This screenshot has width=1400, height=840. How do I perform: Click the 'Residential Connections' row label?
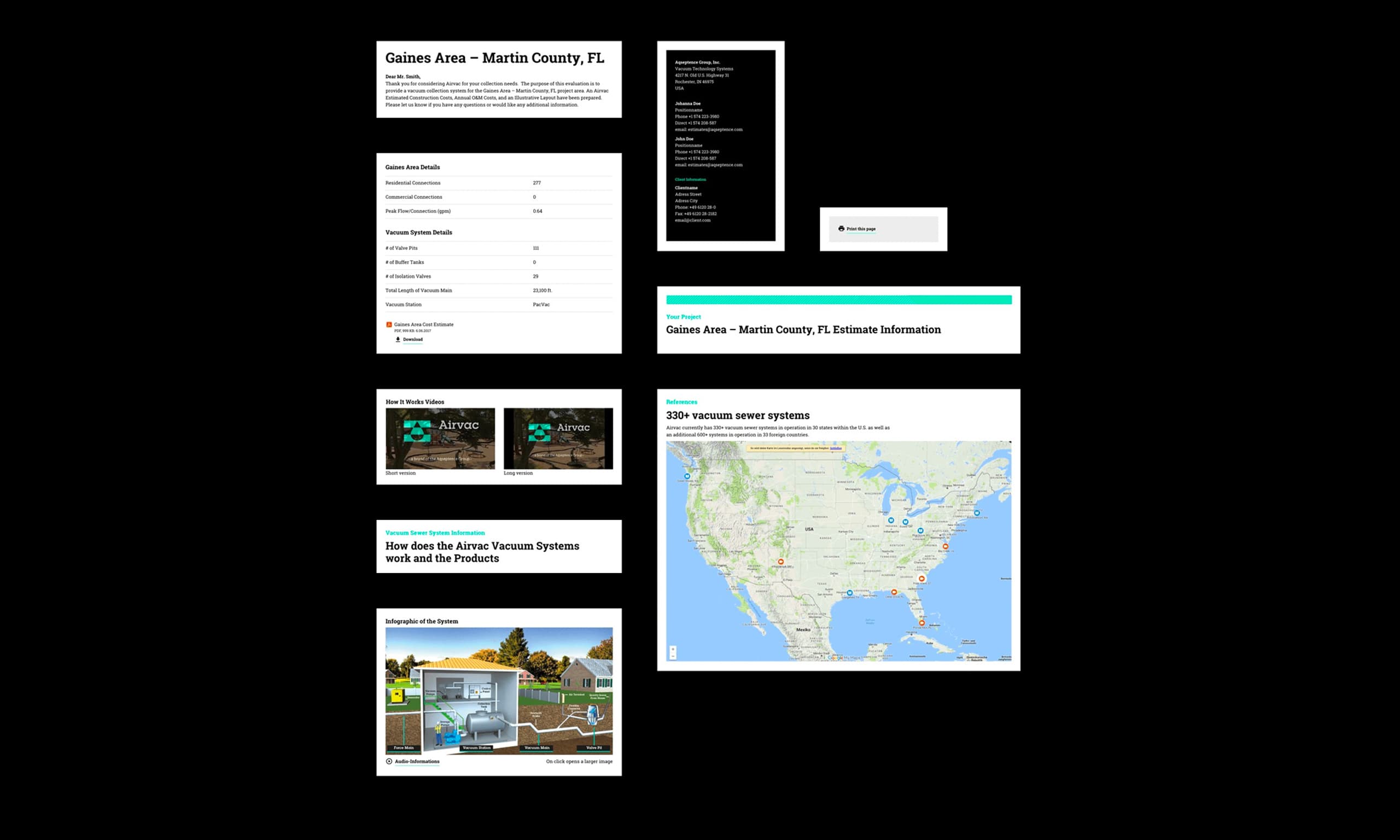point(412,183)
